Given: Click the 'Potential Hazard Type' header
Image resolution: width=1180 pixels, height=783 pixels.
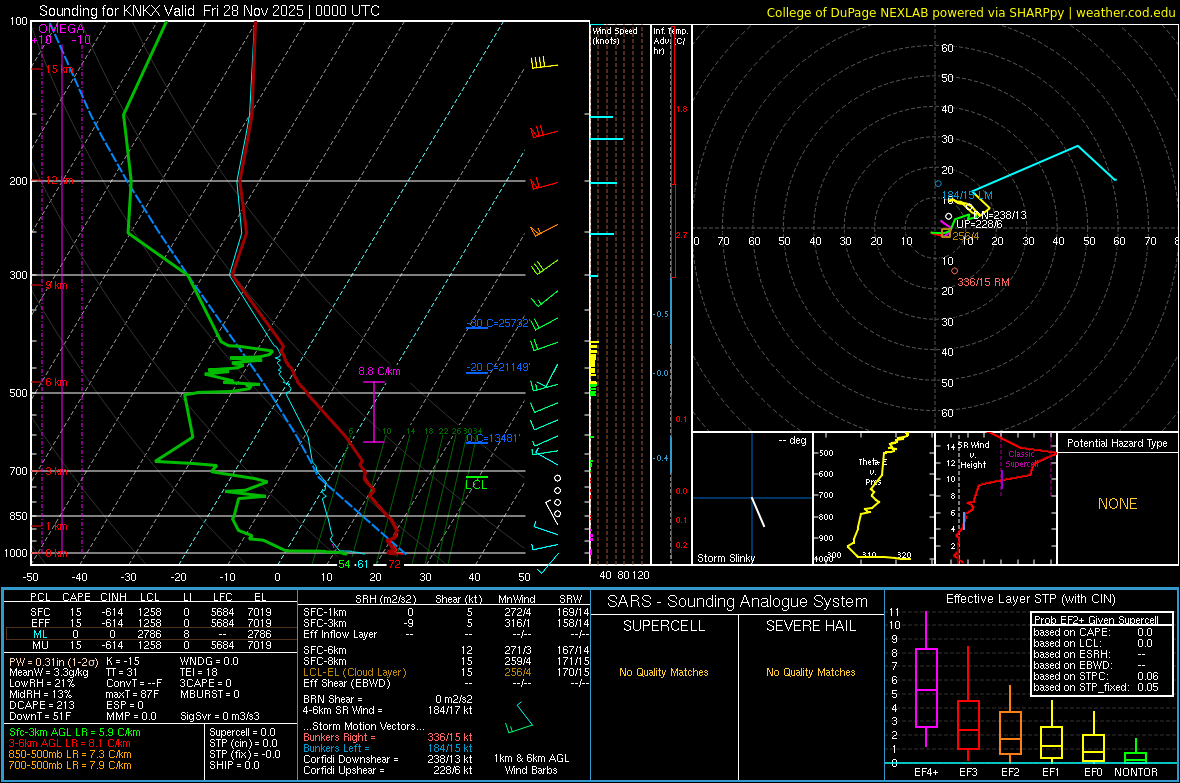Looking at the screenshot, I should [1117, 443].
